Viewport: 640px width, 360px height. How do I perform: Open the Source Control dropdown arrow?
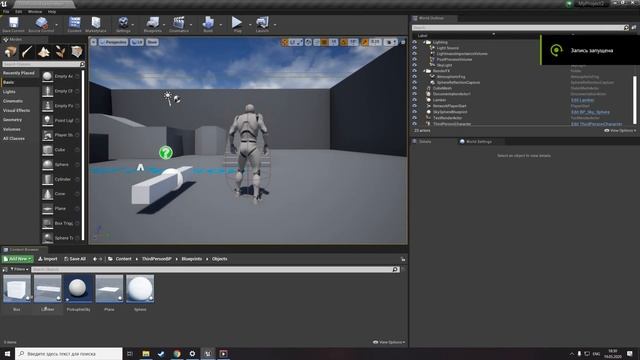(56, 24)
